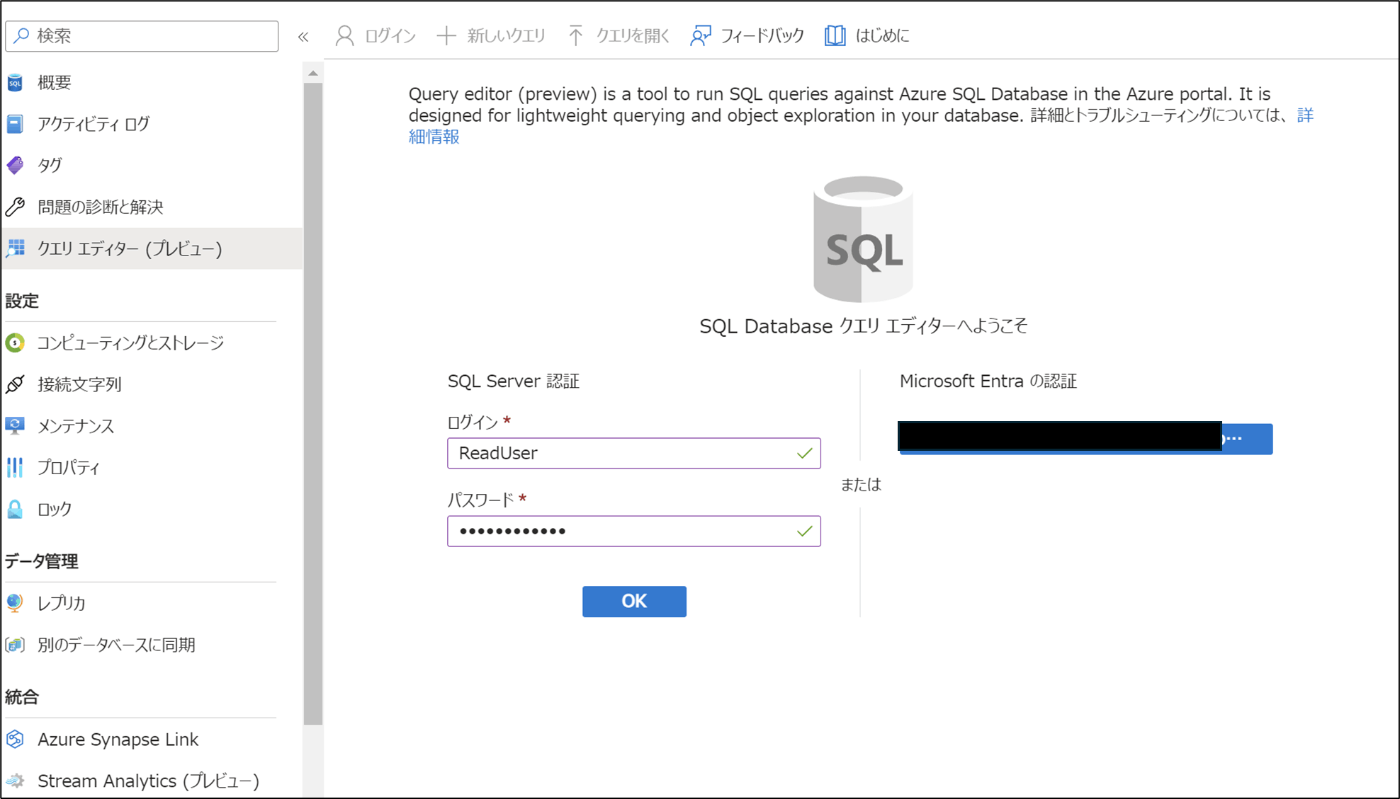Click the パスワード input field
The height and width of the screenshot is (799, 1400).
(634, 531)
